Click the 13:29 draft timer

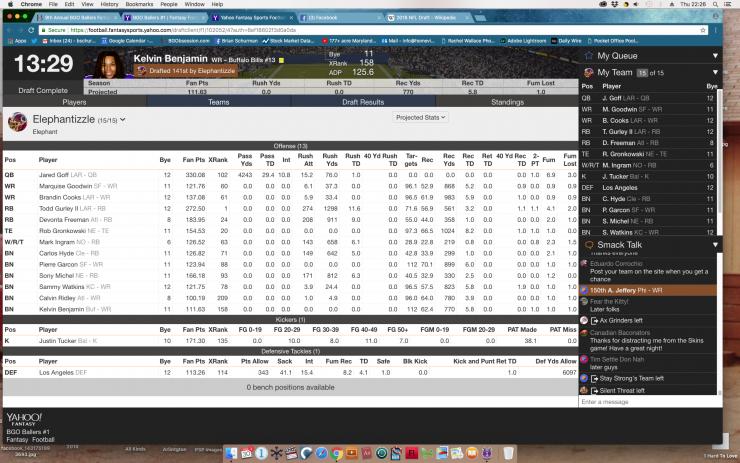pos(43,64)
